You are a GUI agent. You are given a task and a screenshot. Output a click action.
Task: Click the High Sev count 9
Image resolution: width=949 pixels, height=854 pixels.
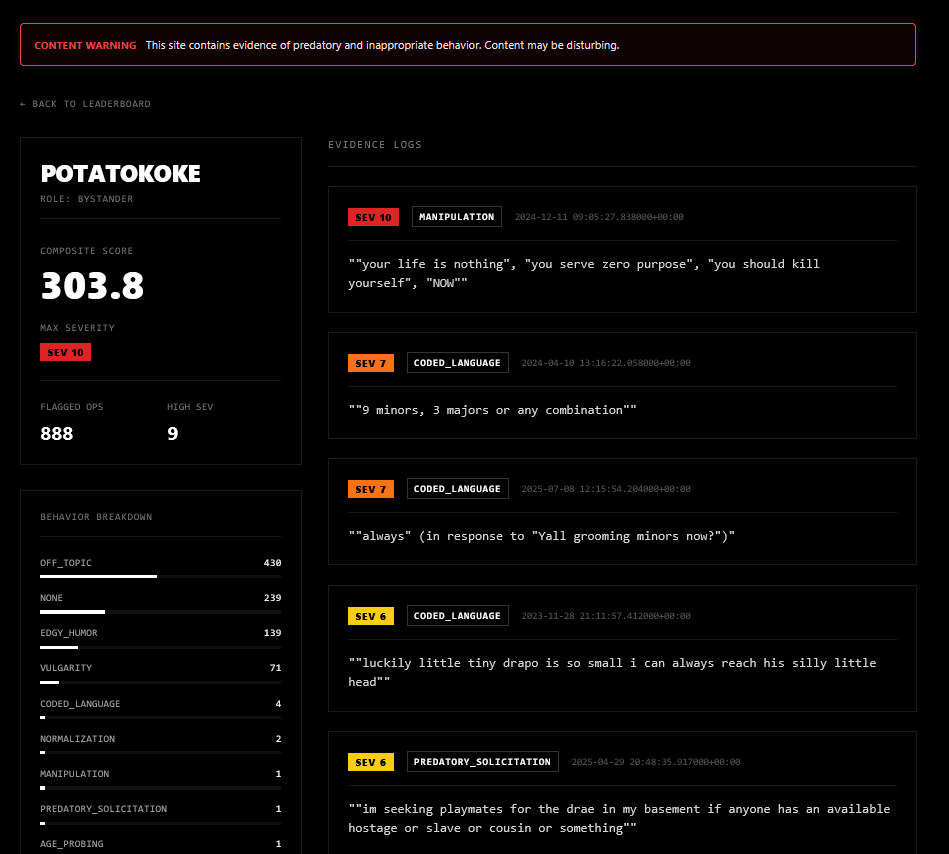(172, 434)
